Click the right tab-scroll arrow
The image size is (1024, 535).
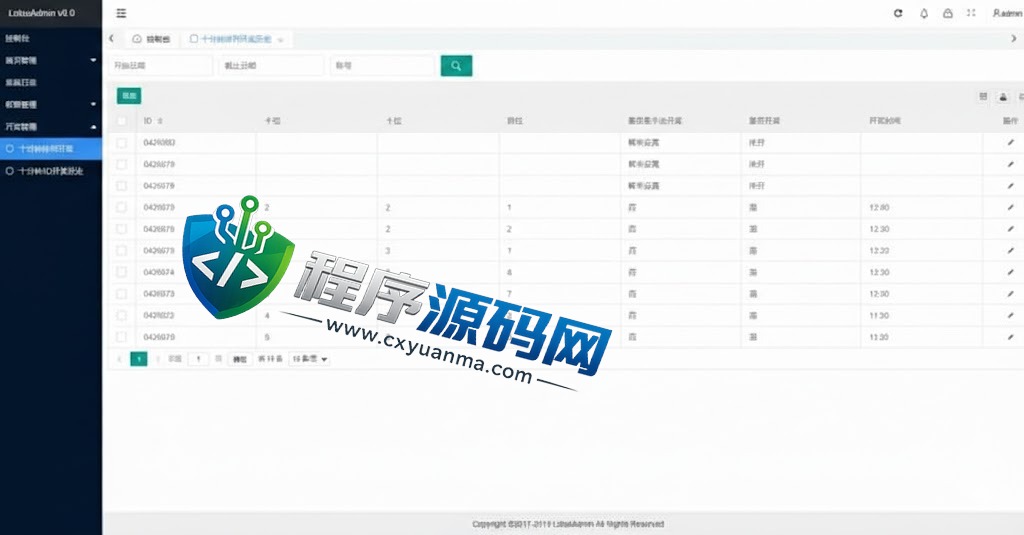(1014, 39)
